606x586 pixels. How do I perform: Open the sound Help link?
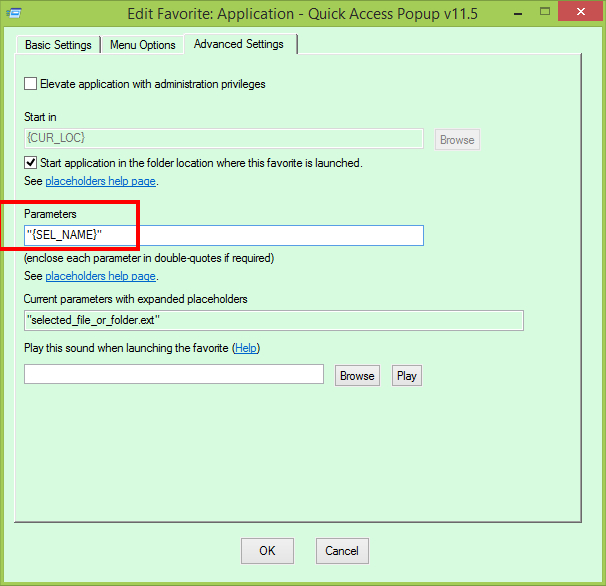tap(246, 348)
